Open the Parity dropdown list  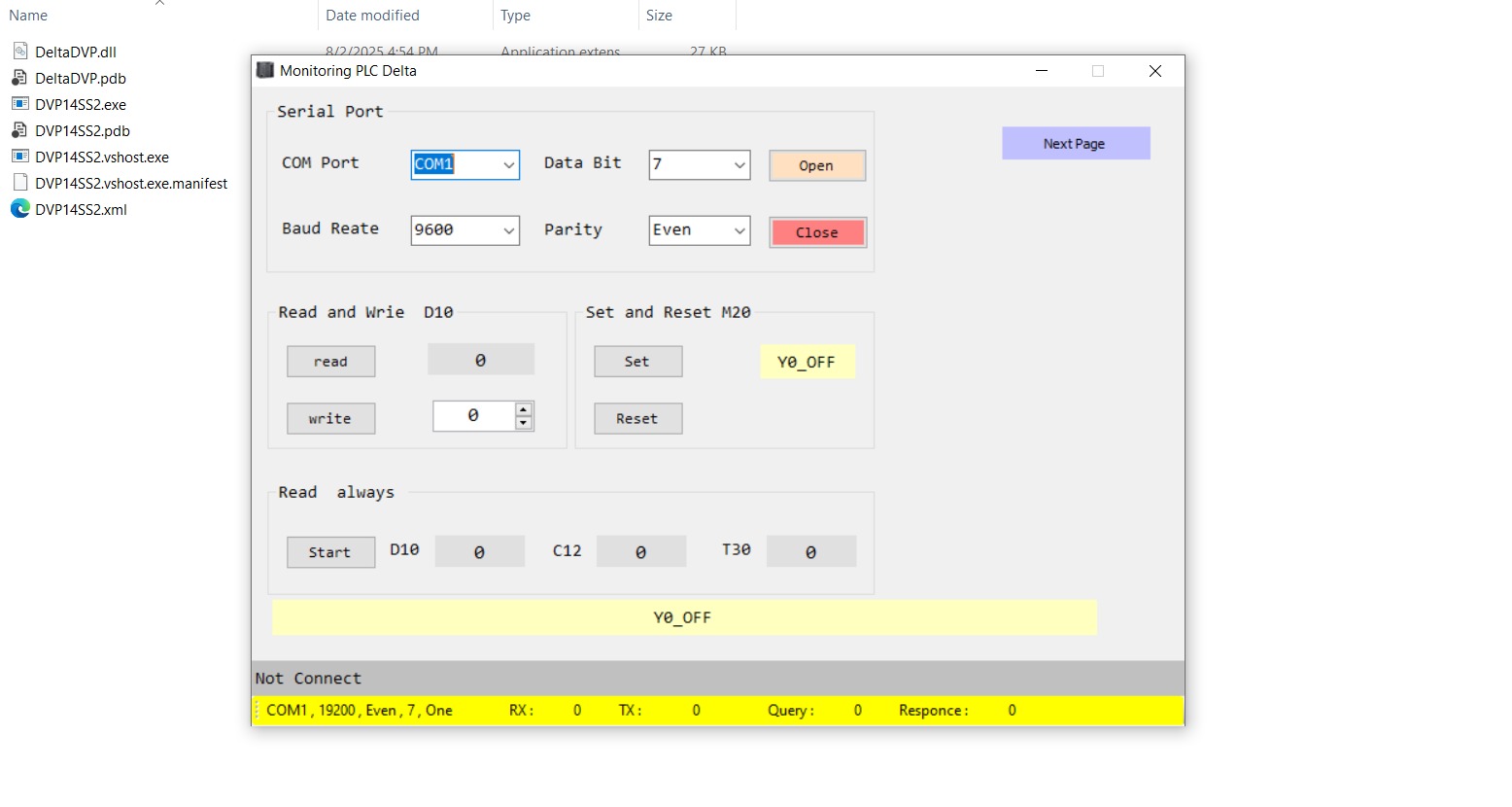point(739,230)
